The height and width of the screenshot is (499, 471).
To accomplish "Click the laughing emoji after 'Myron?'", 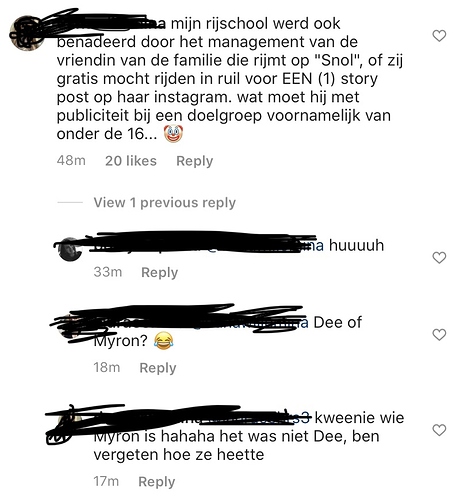I will (x=164, y=341).
